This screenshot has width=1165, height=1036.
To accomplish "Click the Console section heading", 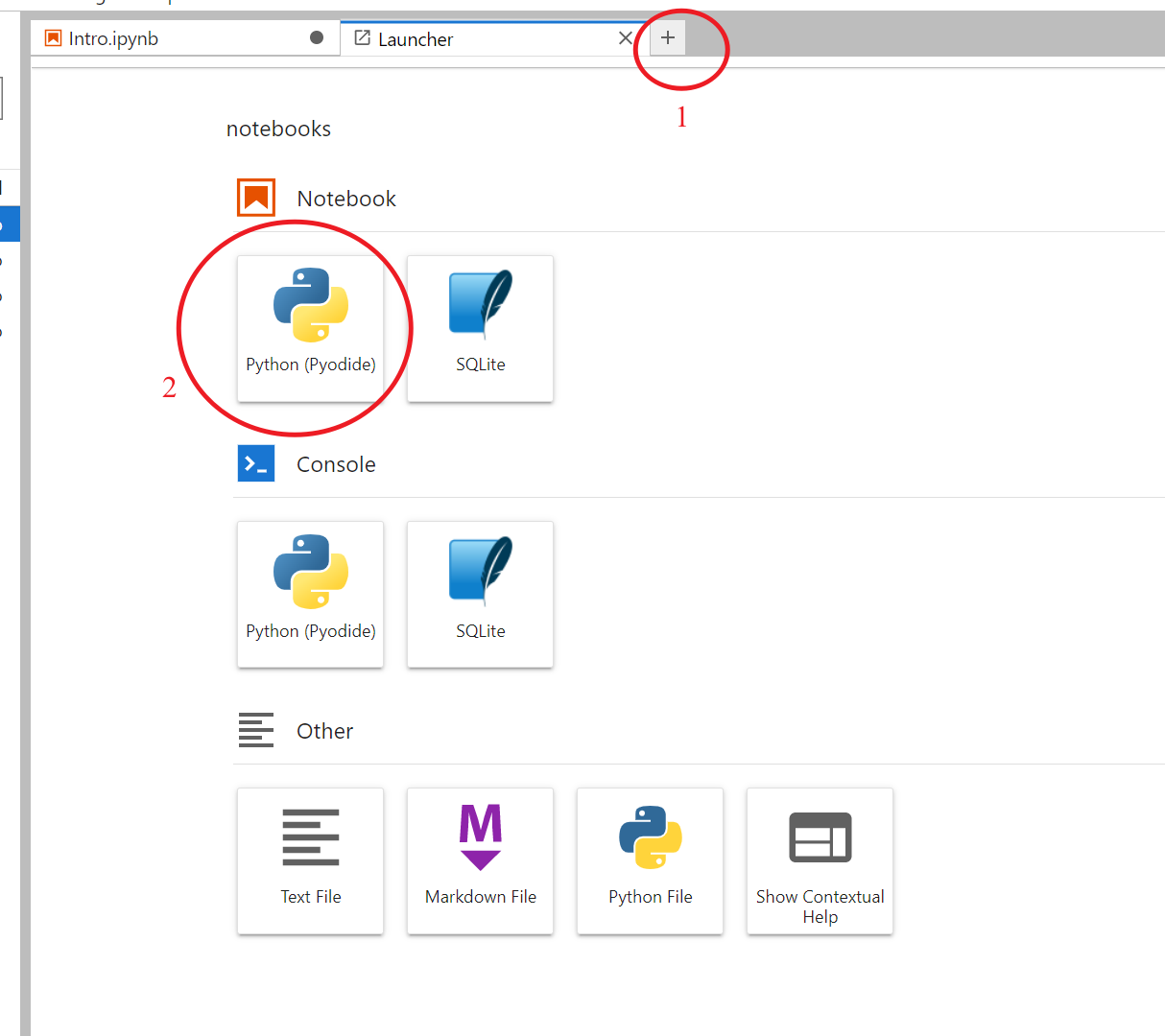I will point(336,464).
